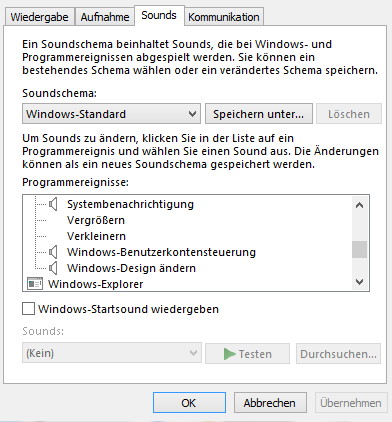Viewport: 392px width, 422px height.
Task: Click the list scrollbar up arrow
Action: tap(359, 205)
